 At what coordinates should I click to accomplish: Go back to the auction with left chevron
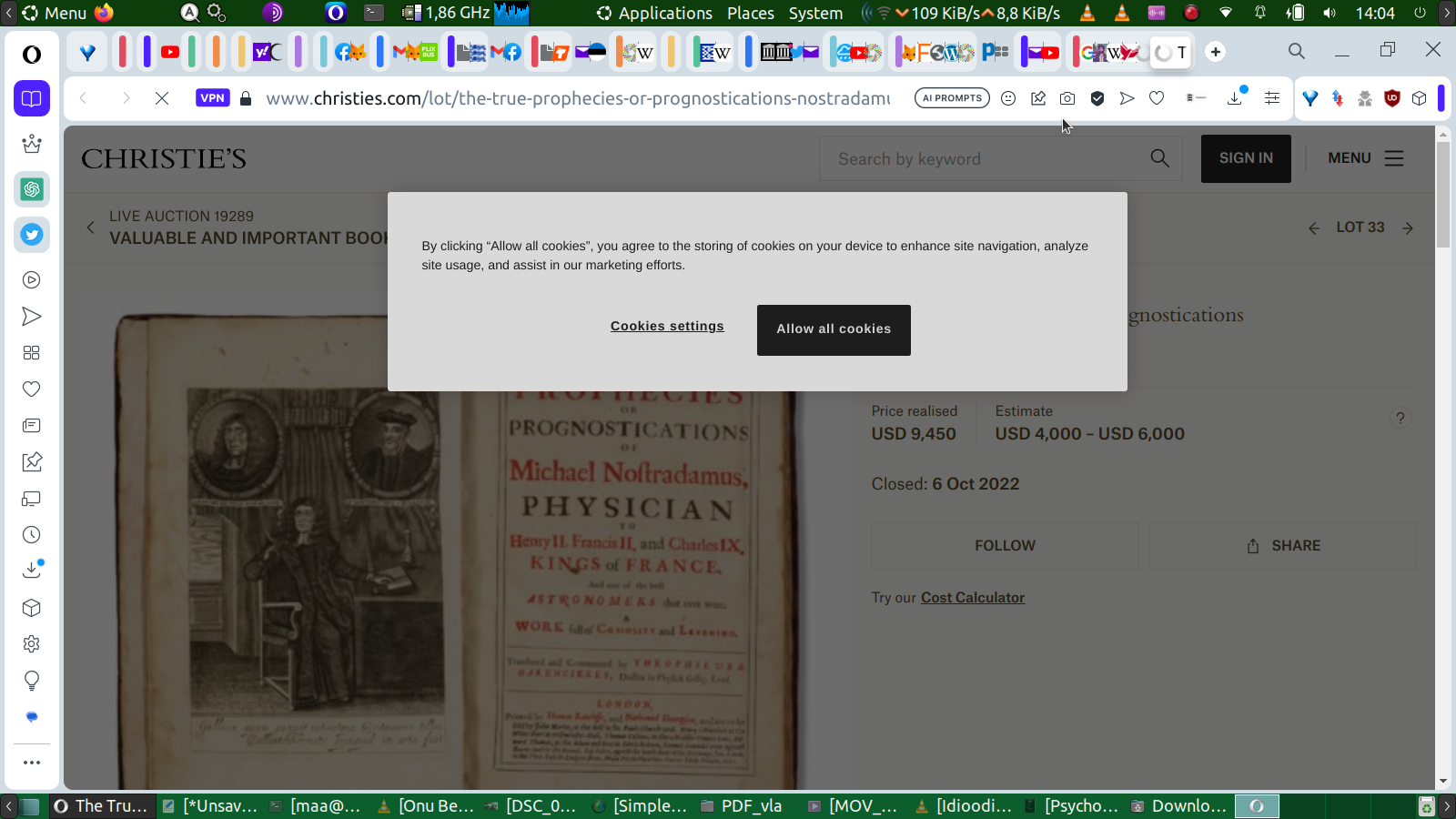[x=90, y=227]
